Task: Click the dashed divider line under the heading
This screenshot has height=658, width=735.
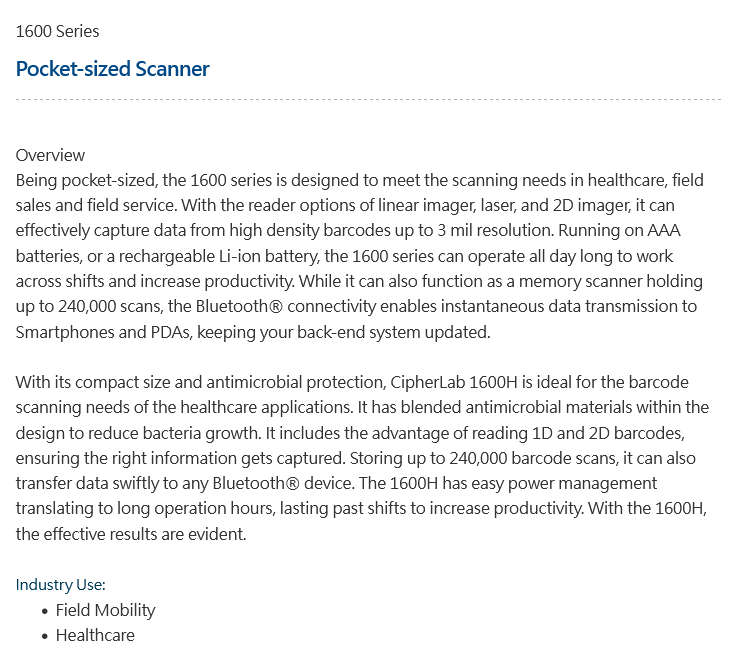Action: point(368,100)
